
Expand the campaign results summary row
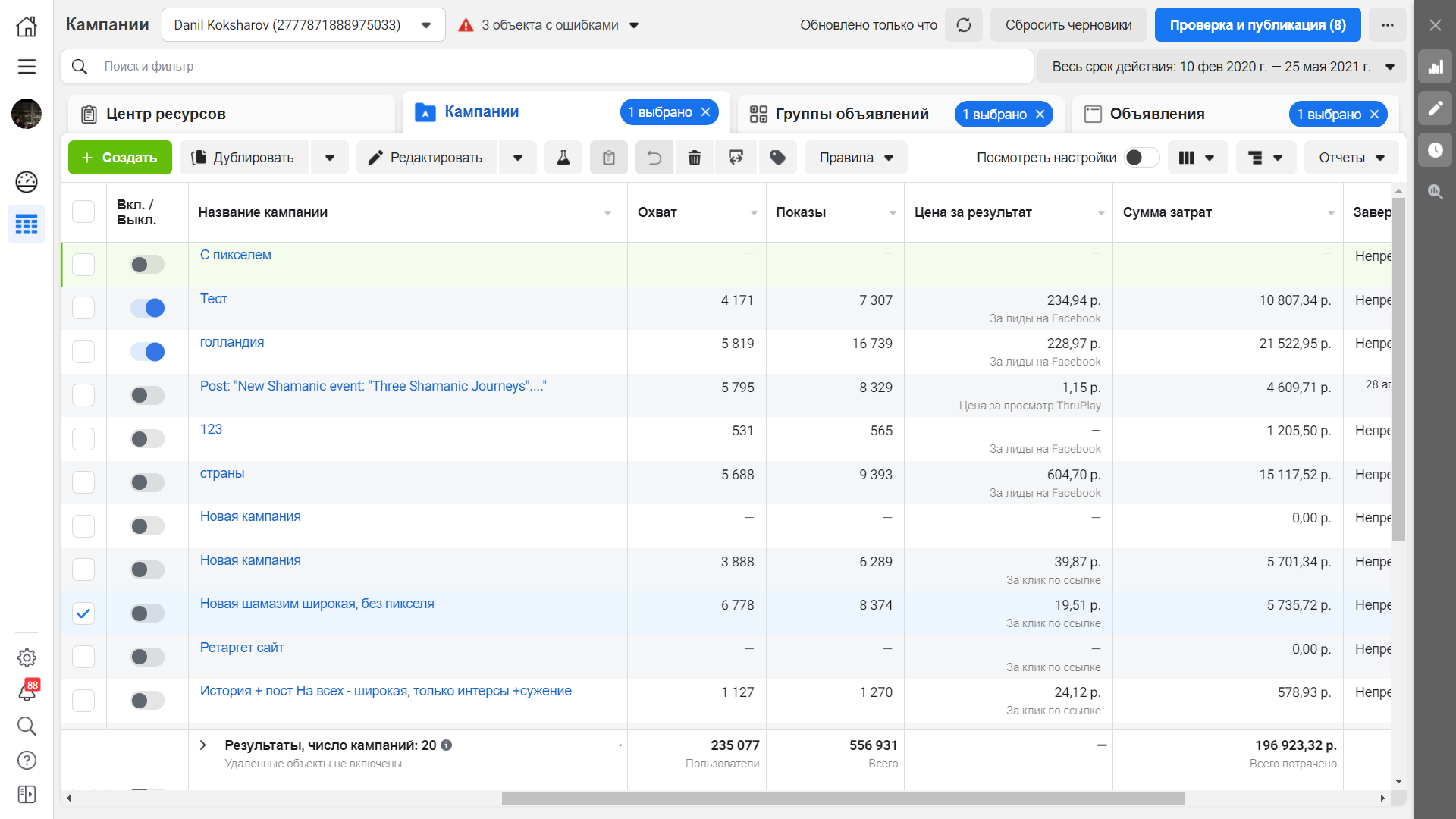coord(203,745)
